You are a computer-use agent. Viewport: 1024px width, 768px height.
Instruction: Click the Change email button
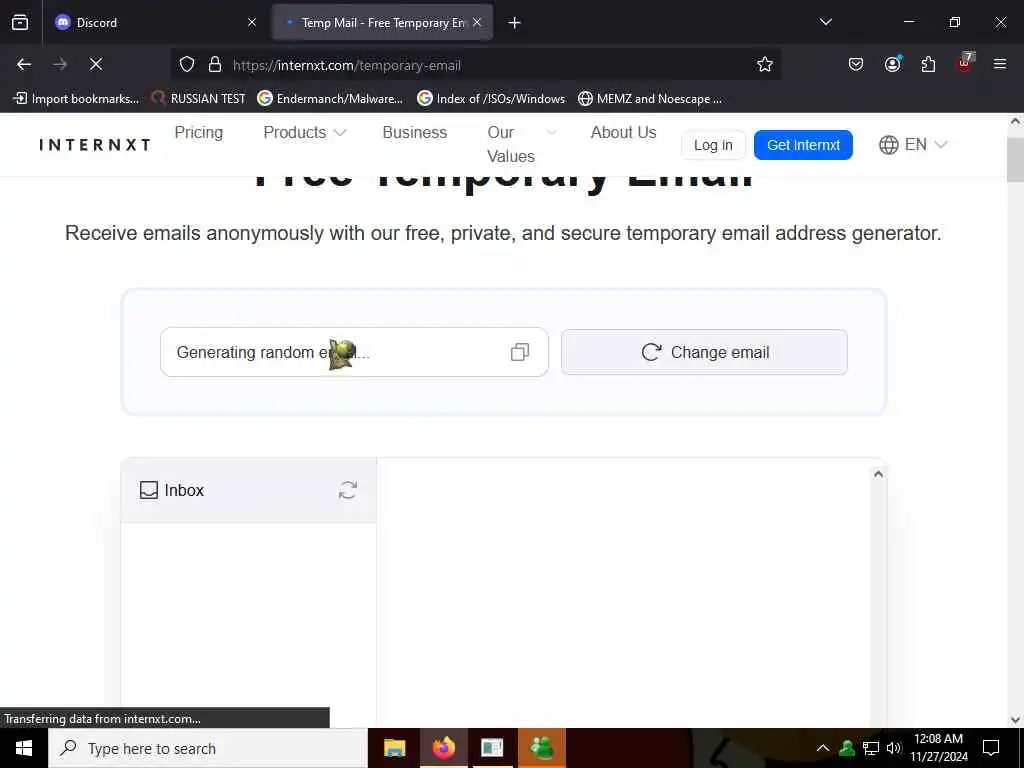[704, 352]
